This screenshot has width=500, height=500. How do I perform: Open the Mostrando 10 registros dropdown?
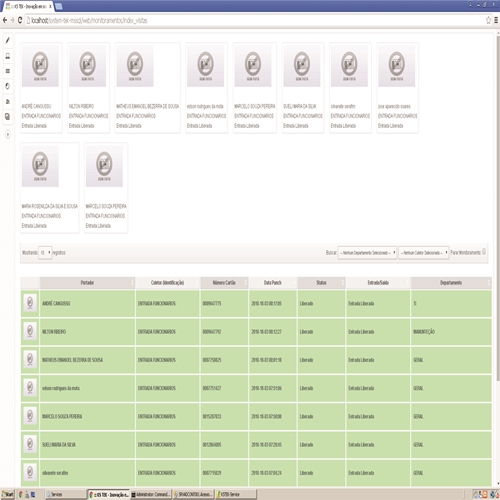pyautogui.click(x=45, y=253)
